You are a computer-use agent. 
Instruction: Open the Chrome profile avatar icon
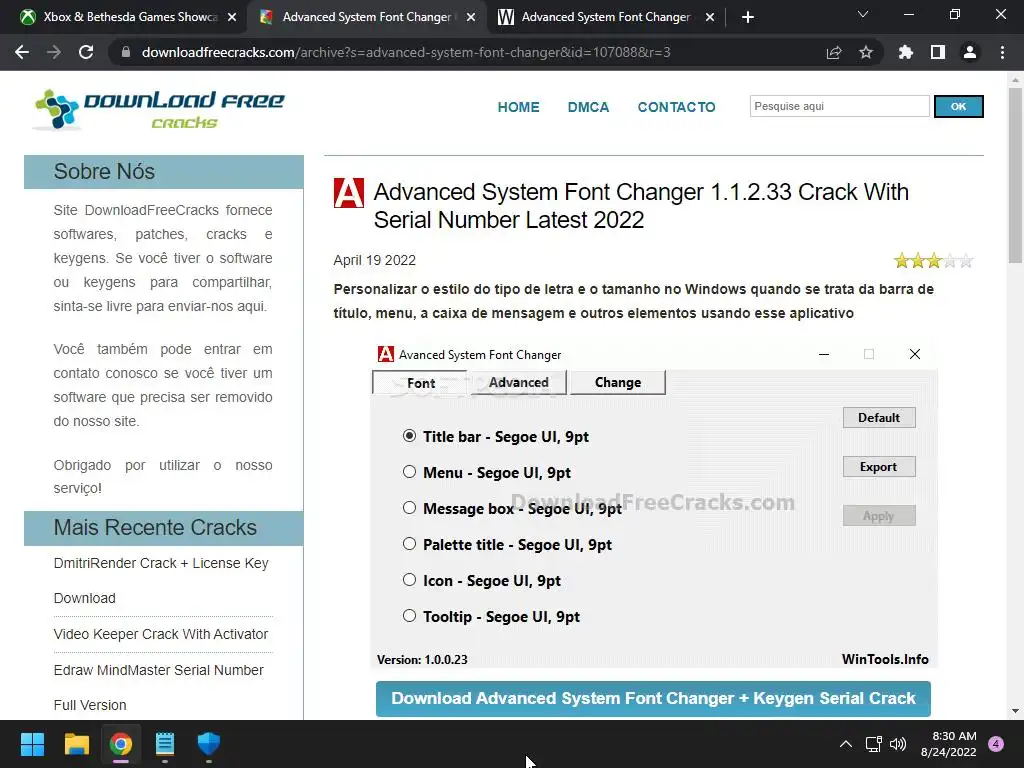coord(970,52)
